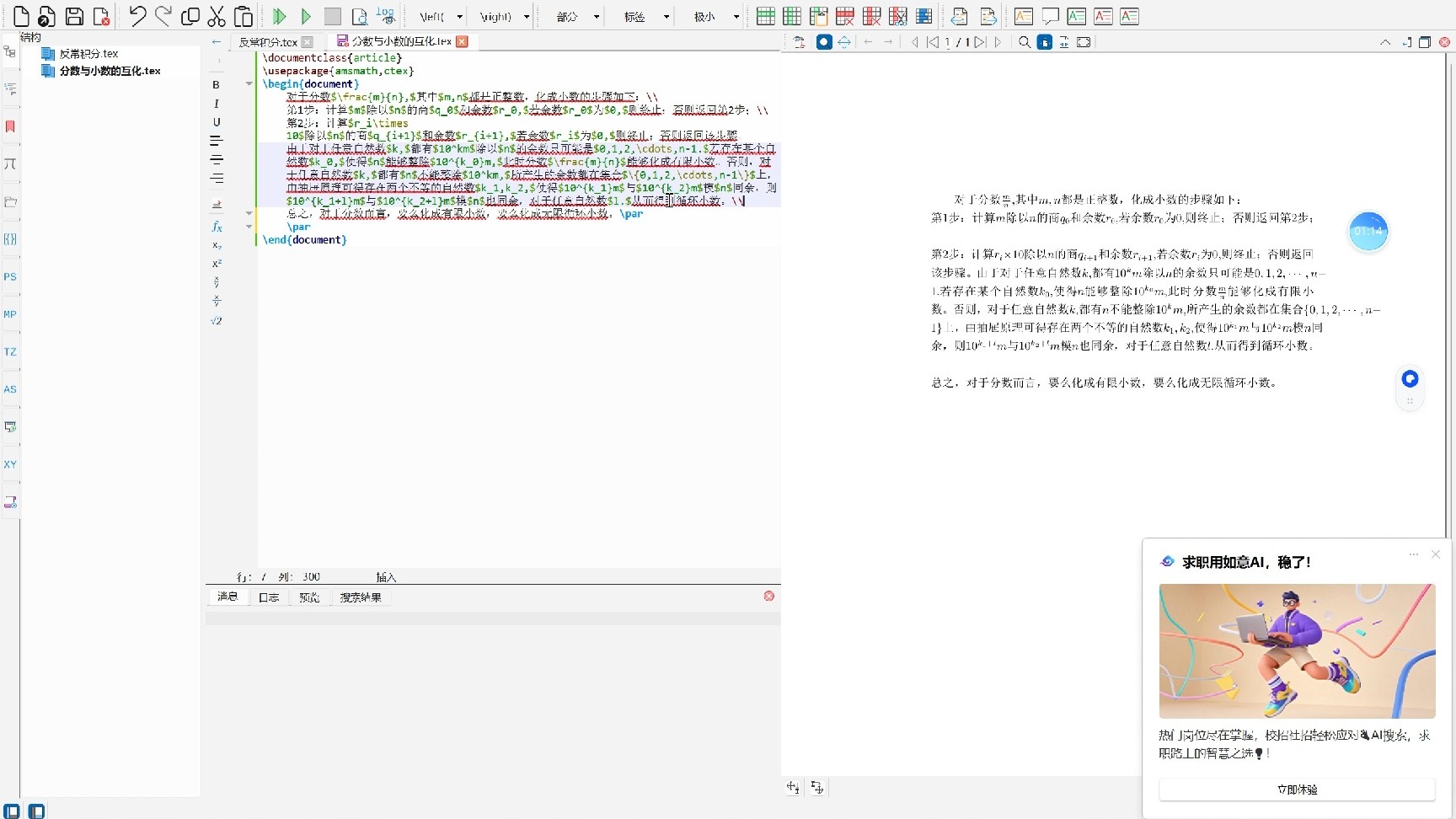Screen dimensions: 1456x819
Task: Insert a superscript
Action: (217, 264)
